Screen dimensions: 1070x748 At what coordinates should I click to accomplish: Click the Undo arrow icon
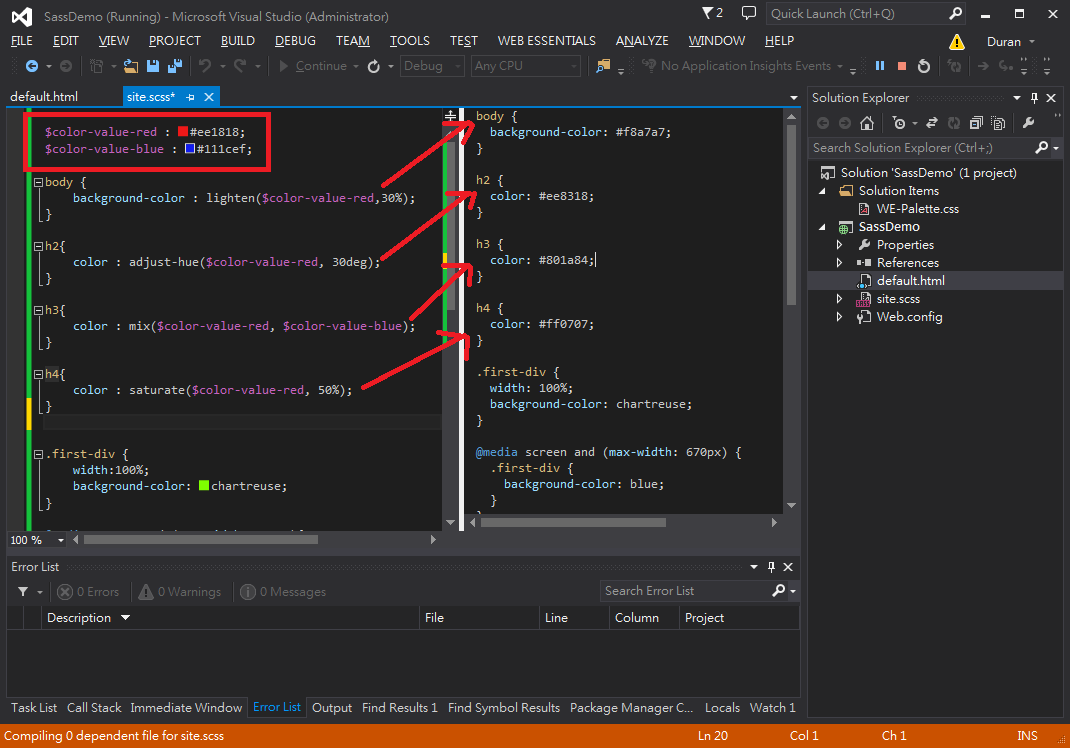[x=205, y=66]
